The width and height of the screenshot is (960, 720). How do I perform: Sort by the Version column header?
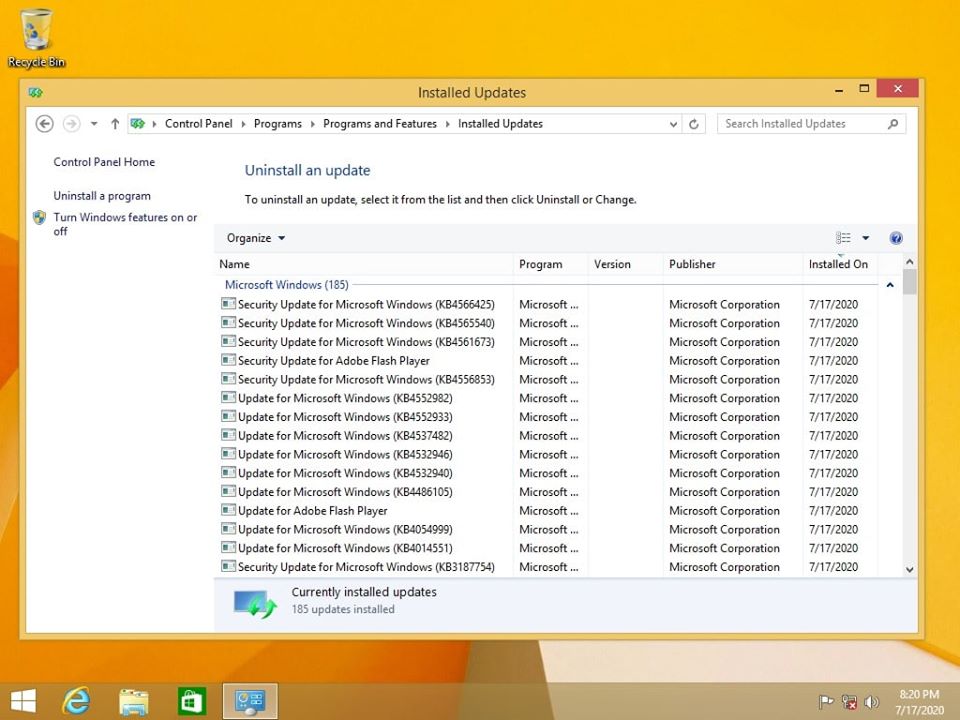(625, 264)
